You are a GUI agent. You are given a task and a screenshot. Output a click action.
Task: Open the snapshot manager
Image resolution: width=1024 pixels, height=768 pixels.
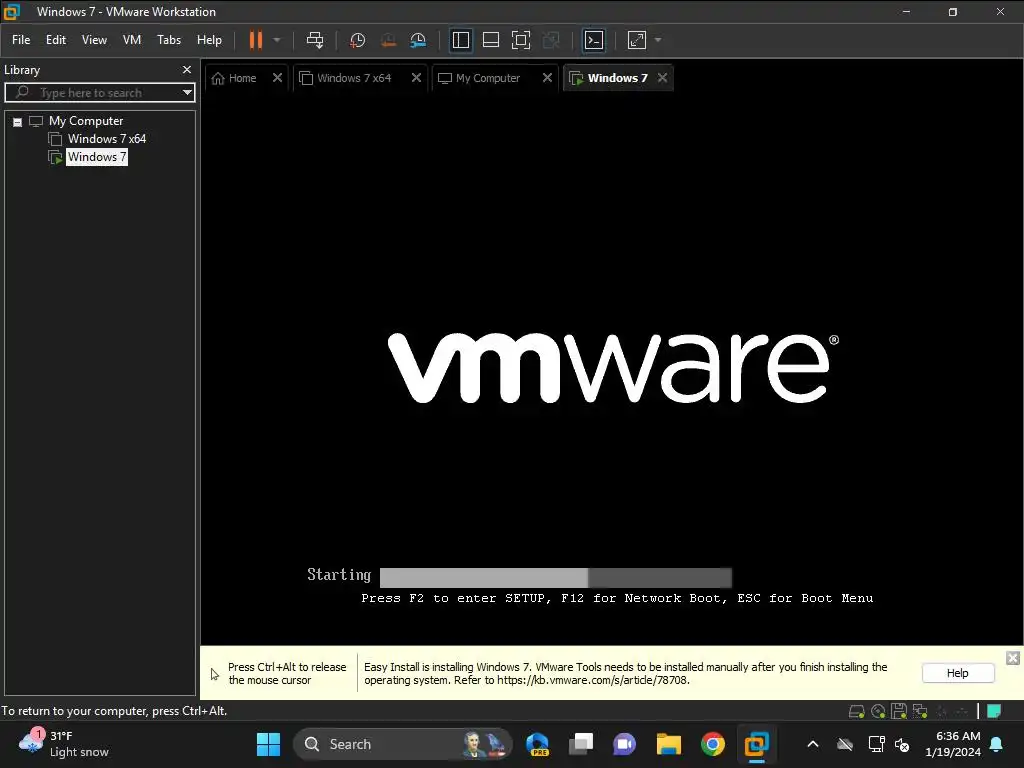click(x=418, y=40)
